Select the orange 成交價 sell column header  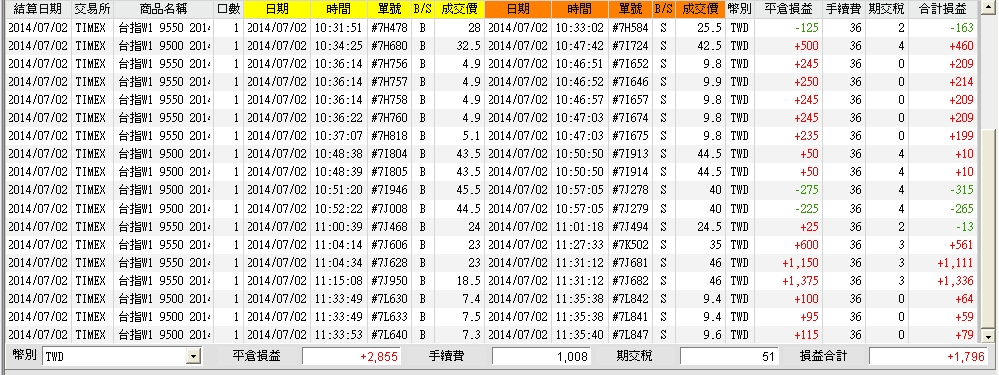point(700,9)
